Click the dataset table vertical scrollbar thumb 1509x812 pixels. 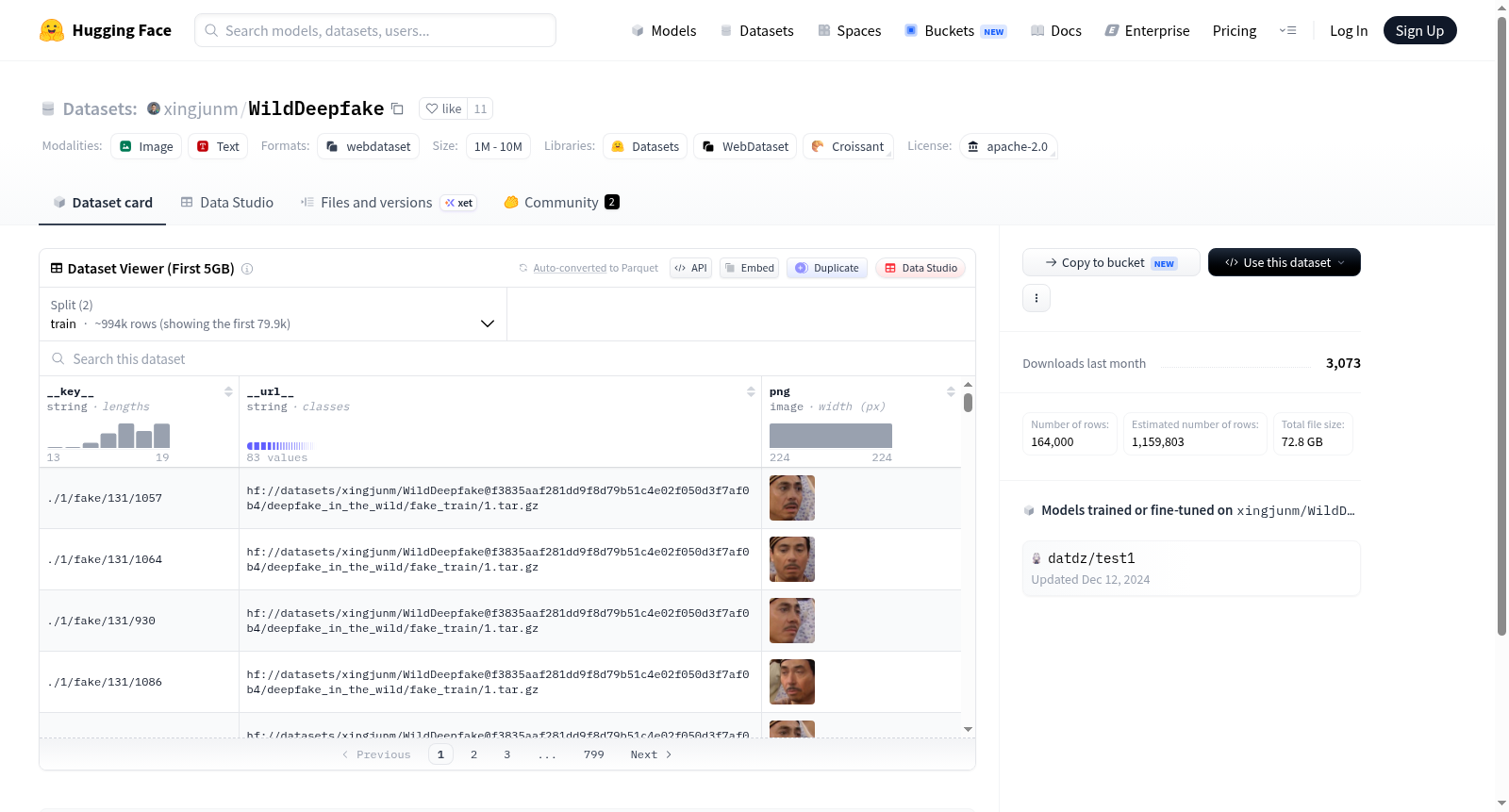pyautogui.click(x=969, y=403)
